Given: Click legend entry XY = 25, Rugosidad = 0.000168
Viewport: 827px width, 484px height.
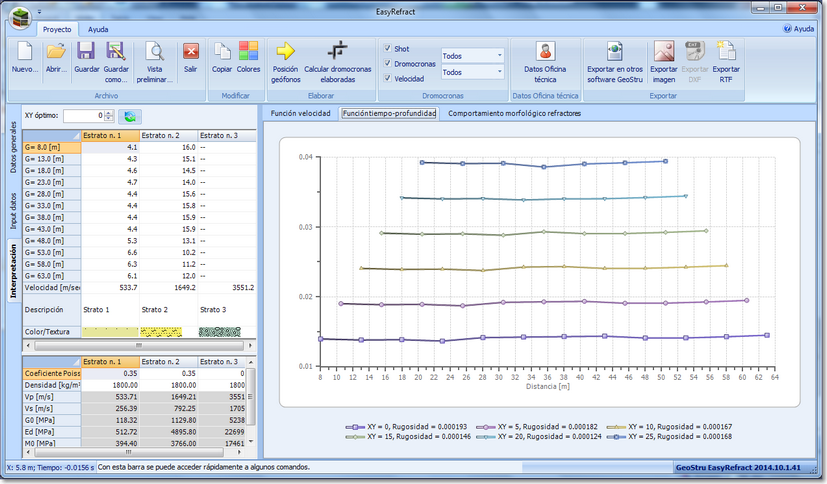Looking at the screenshot, I should (x=668, y=437).
